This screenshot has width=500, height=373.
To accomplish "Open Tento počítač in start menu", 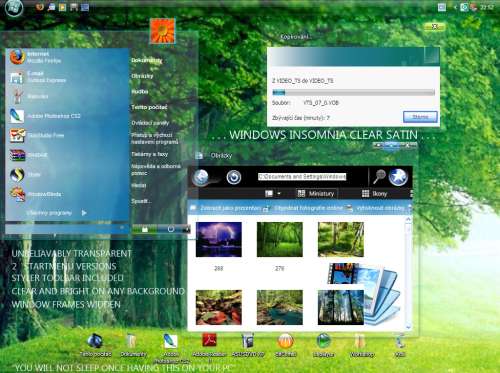I will [x=149, y=107].
